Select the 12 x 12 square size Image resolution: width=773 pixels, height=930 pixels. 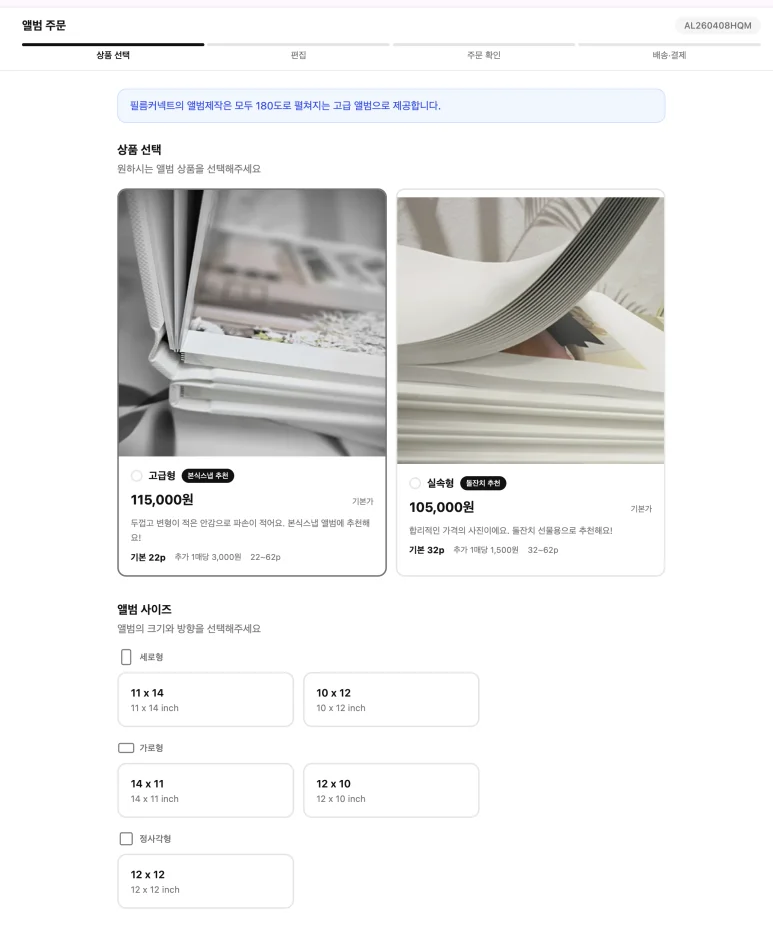tap(205, 881)
